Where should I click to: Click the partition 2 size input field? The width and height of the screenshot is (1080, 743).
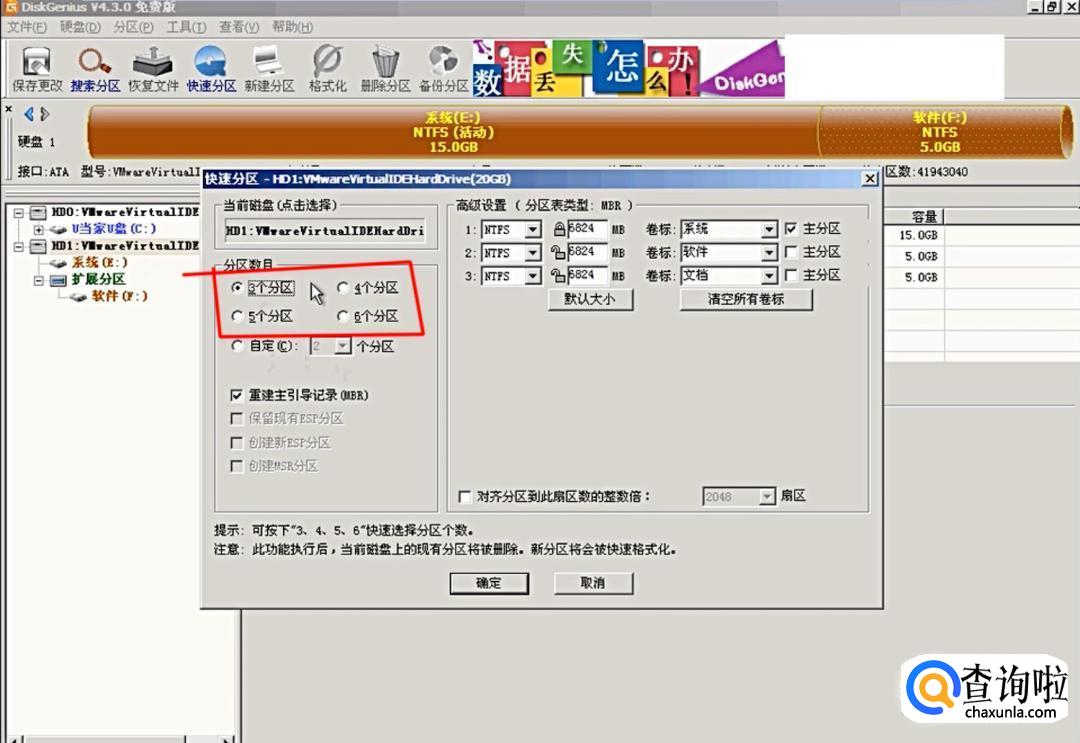coord(588,253)
